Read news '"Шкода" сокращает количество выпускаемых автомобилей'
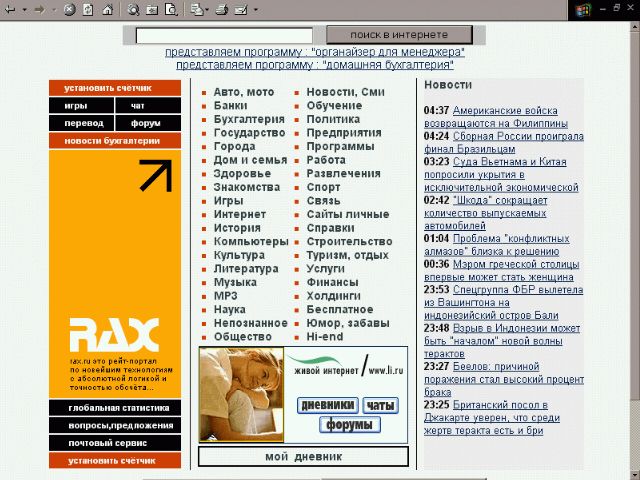The width and height of the screenshot is (640, 480). click(486, 213)
